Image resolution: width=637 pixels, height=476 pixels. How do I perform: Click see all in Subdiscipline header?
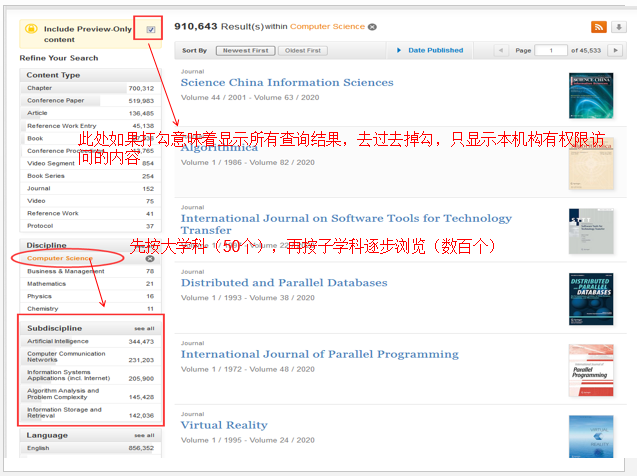tap(144, 329)
